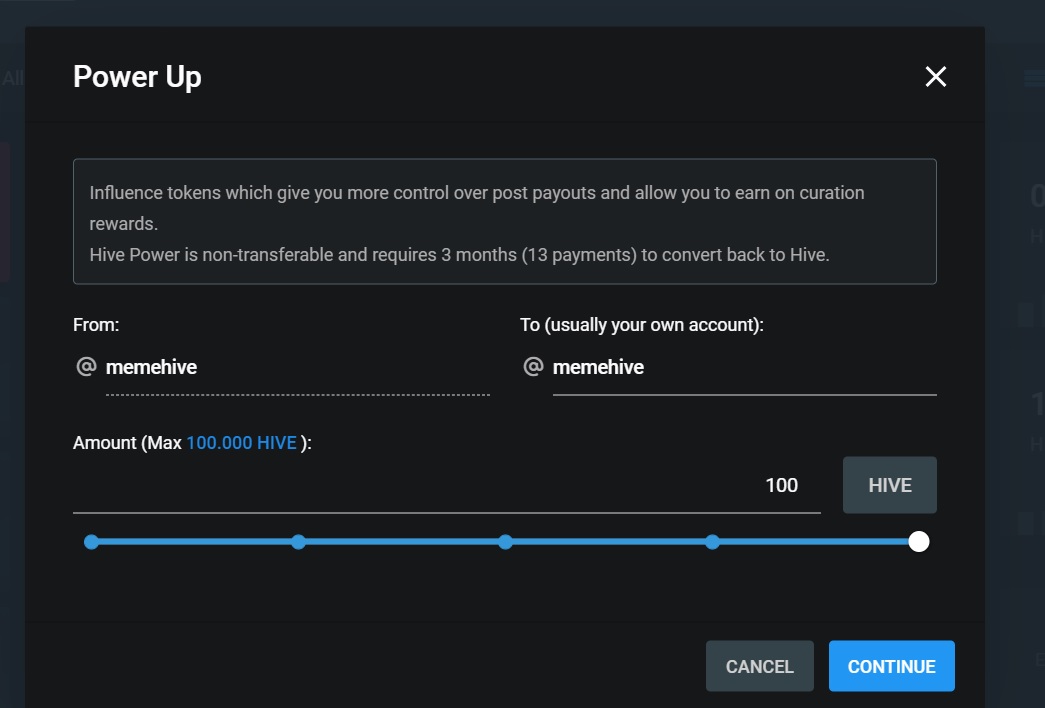Click the 'From:' label
Screen dimensions: 1045x708
coord(96,325)
